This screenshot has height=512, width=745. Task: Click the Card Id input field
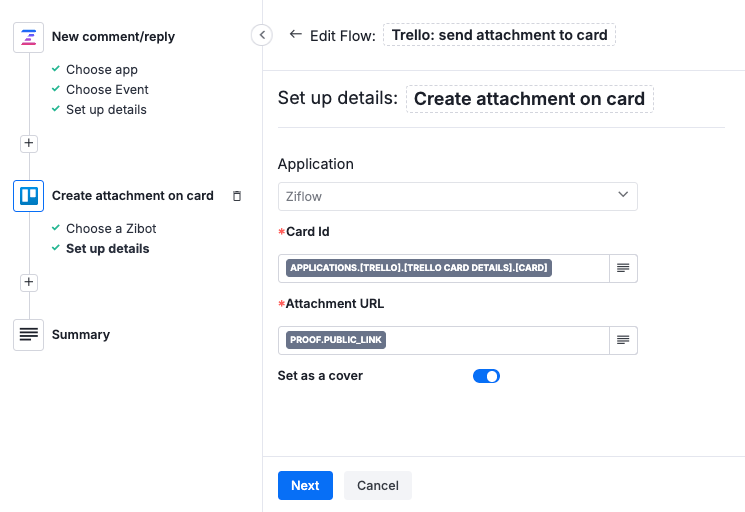(x=444, y=268)
